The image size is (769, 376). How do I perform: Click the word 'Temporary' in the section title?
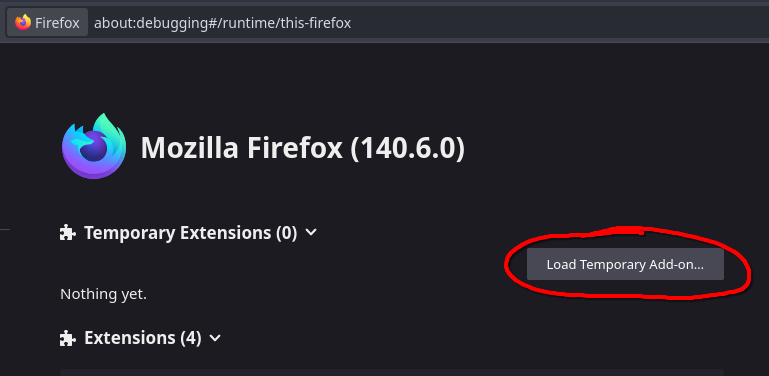(129, 233)
